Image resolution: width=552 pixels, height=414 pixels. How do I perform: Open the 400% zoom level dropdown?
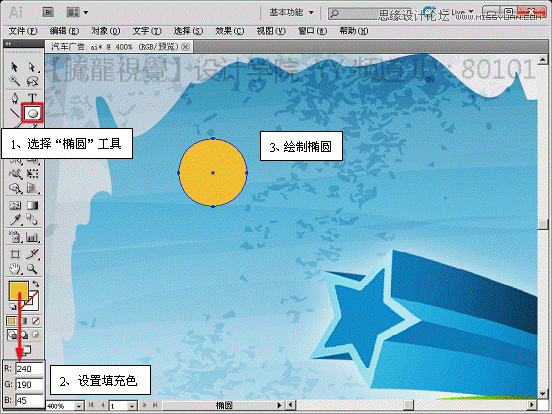click(x=79, y=406)
